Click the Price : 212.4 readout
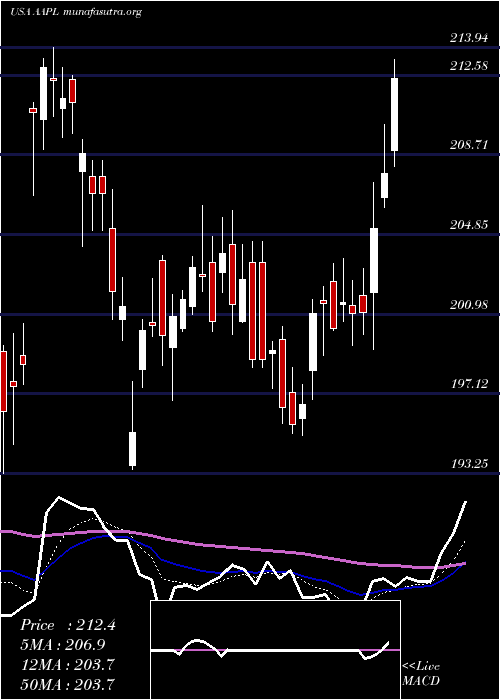The image size is (500, 700). click(x=68, y=625)
